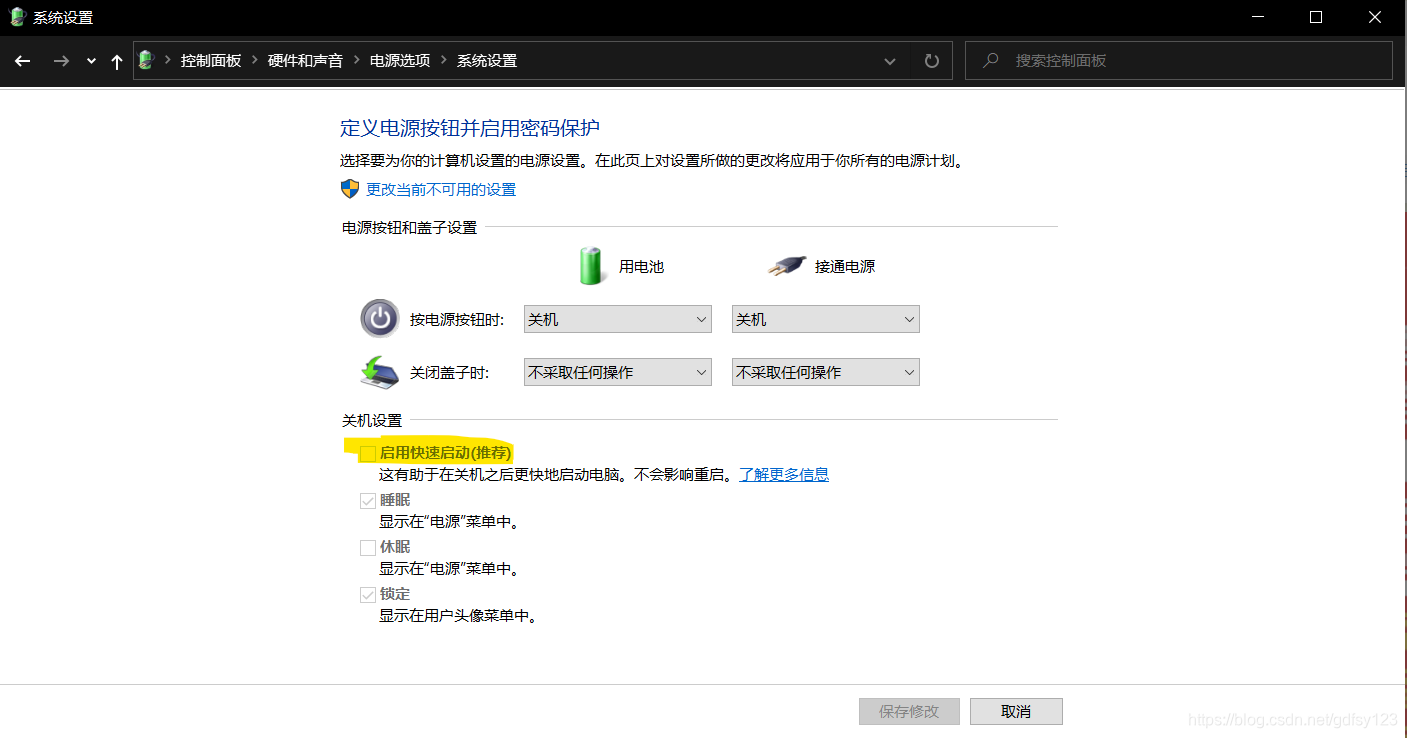Refresh the page with the refresh icon

(x=932, y=61)
